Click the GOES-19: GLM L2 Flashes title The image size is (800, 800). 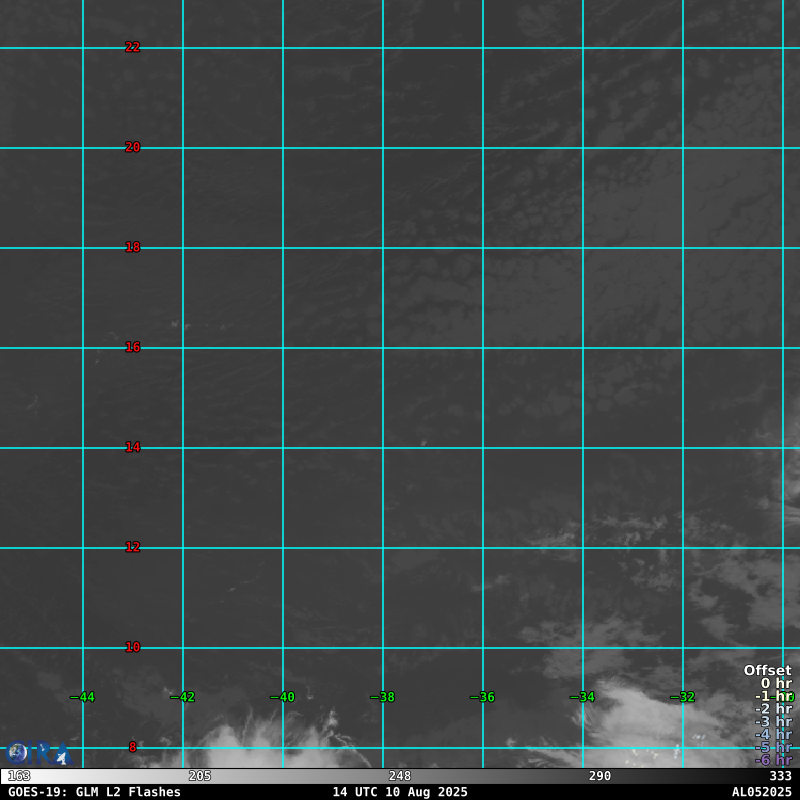(x=94, y=792)
